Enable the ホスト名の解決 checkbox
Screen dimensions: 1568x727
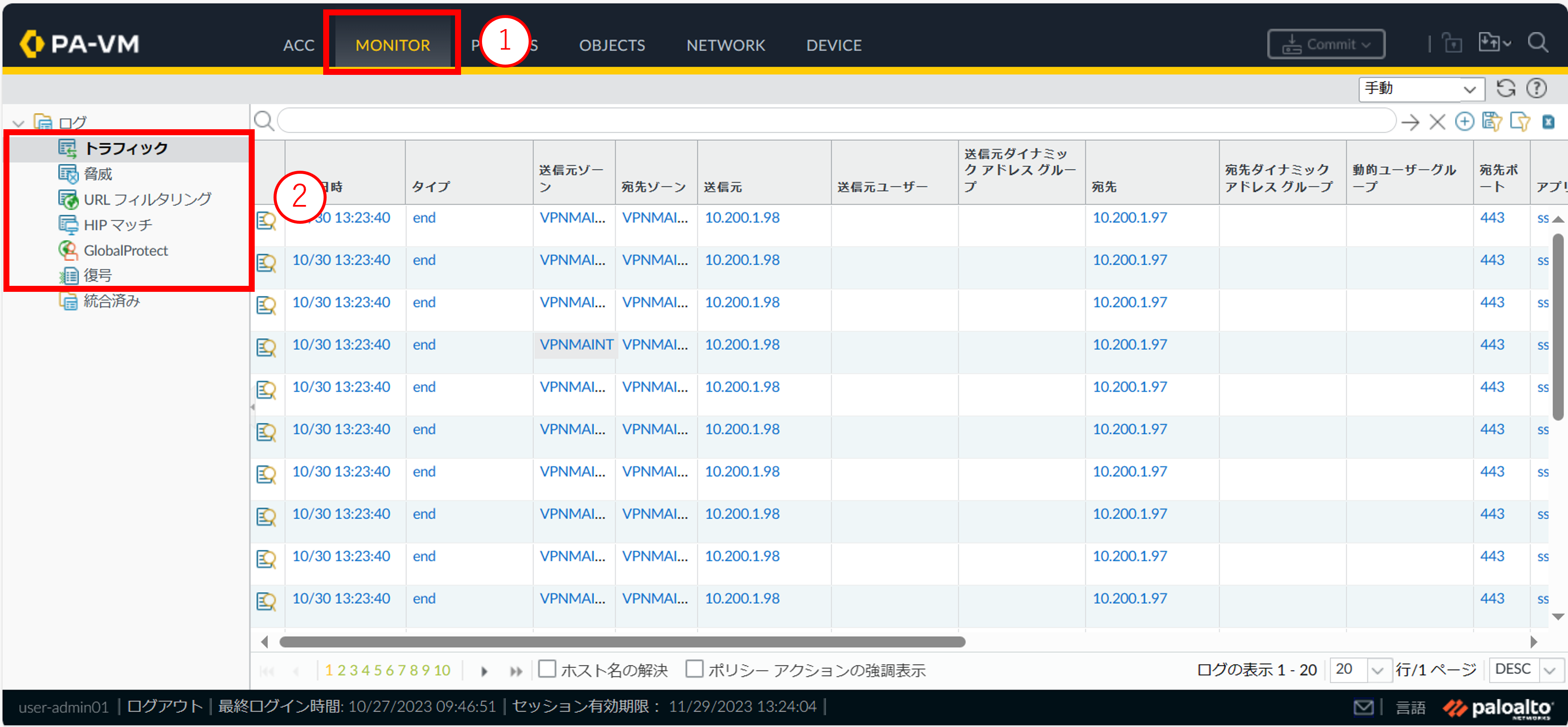(547, 669)
